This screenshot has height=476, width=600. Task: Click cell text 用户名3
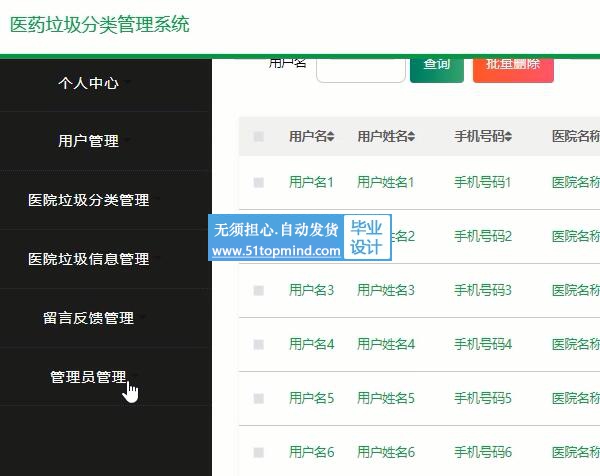pos(311,290)
